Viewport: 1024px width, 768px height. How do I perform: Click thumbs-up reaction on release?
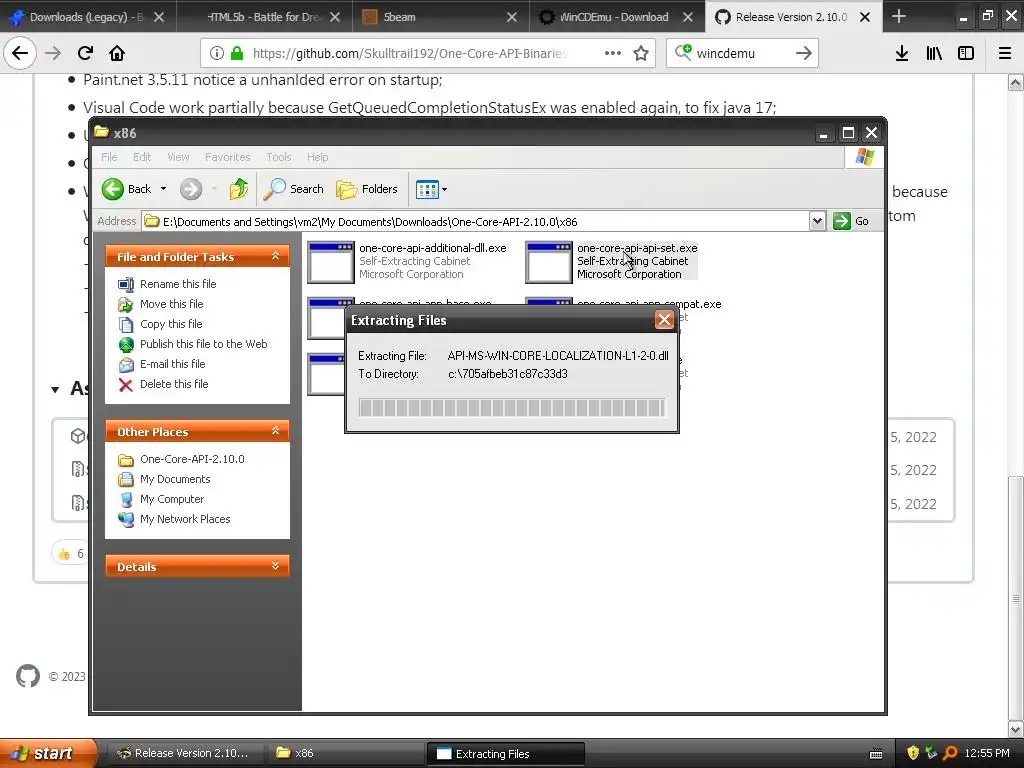70,554
